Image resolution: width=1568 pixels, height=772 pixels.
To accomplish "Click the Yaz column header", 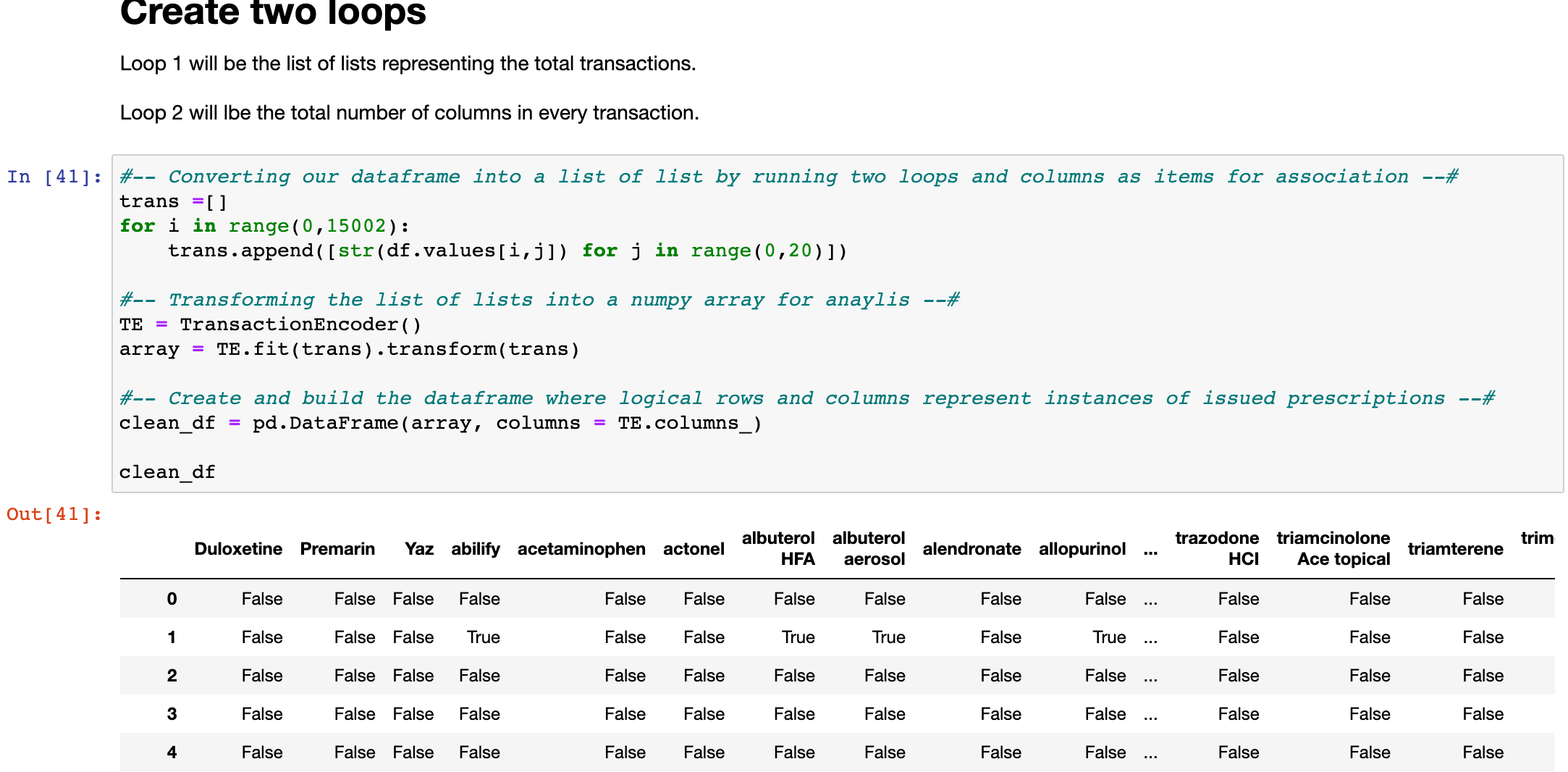I will click(x=418, y=548).
